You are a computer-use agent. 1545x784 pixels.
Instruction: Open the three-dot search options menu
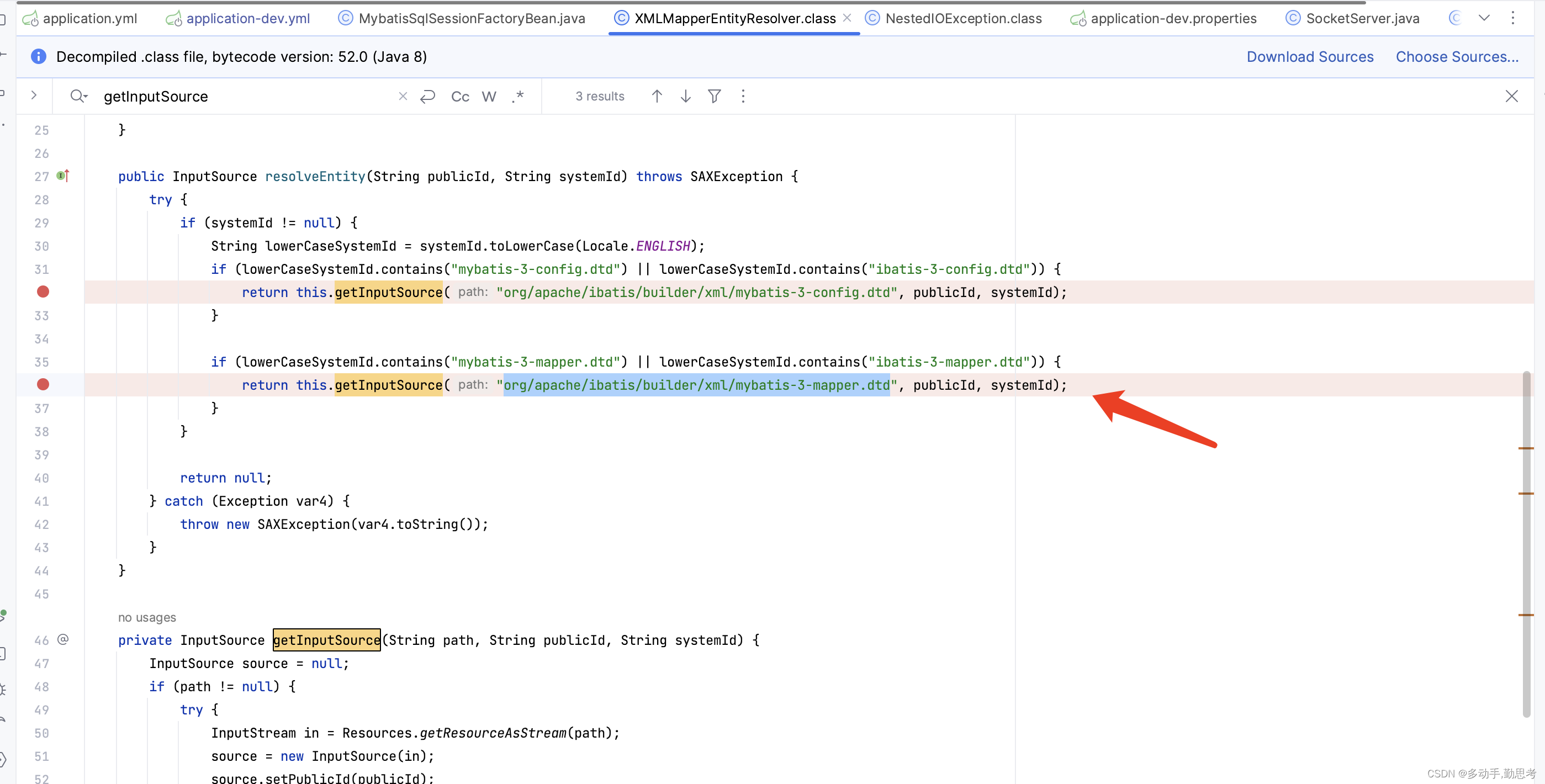[743, 96]
